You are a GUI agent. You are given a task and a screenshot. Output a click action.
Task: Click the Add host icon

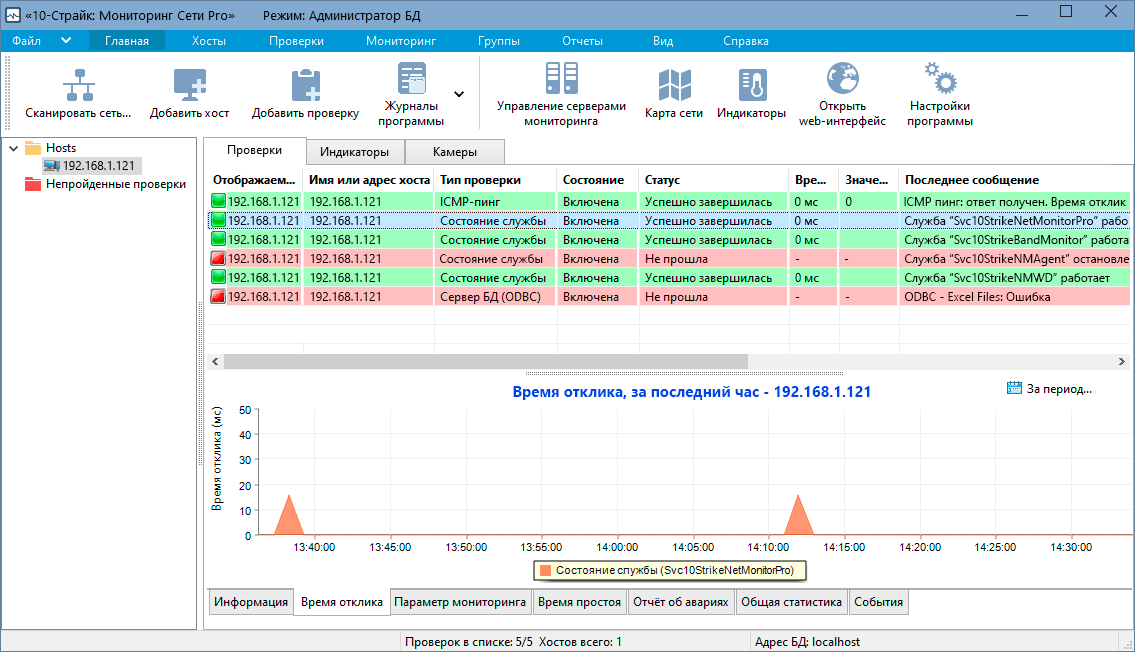[190, 85]
